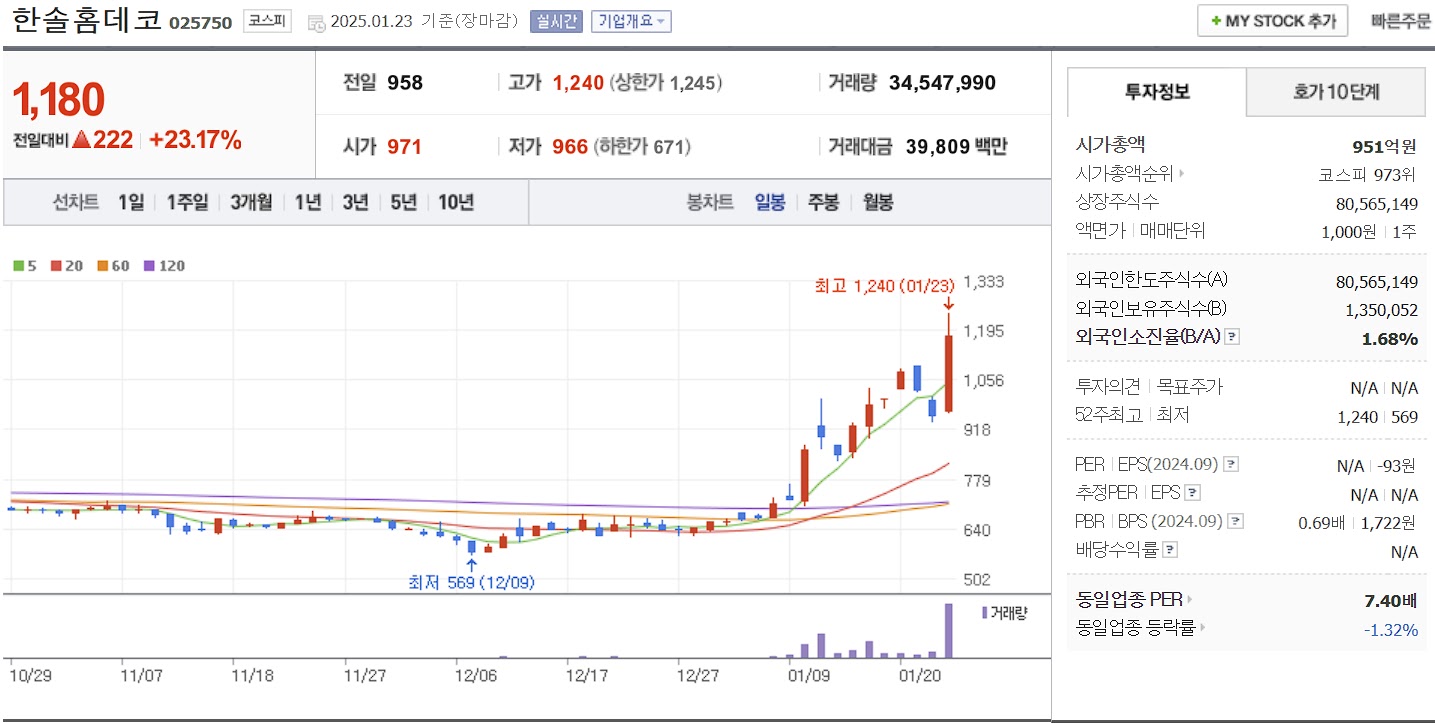Click the 최고 1,240 (01/23) chart marker
1435x723 pixels.
pos(884,287)
